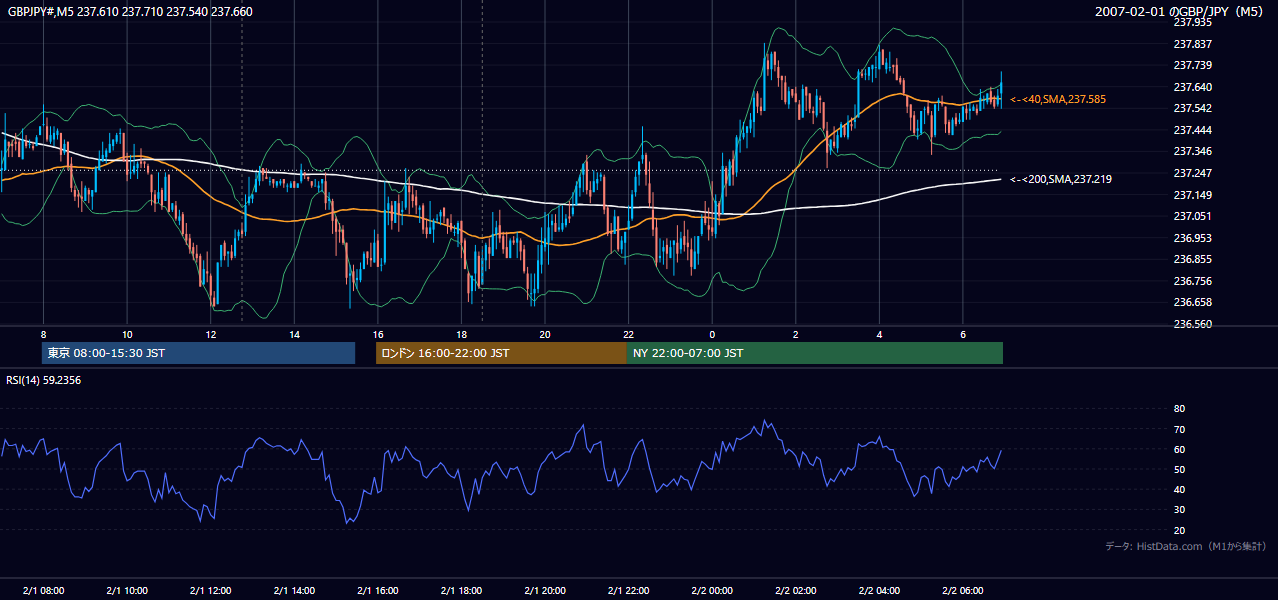Screen dimensions: 1278x600
Task: Click the 2/1 14:00 time axis label
Action: point(294,590)
